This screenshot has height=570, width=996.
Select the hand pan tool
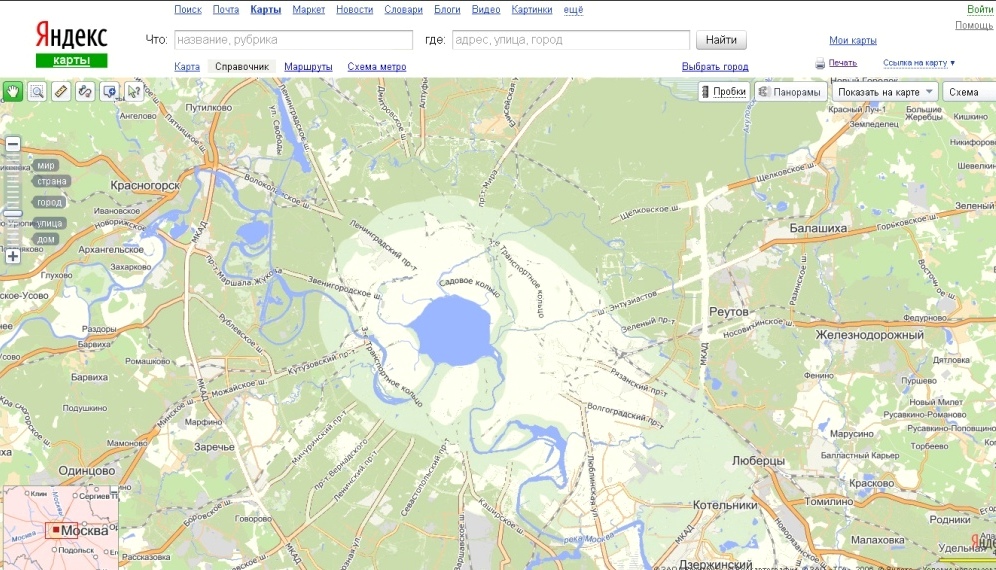[x=13, y=92]
